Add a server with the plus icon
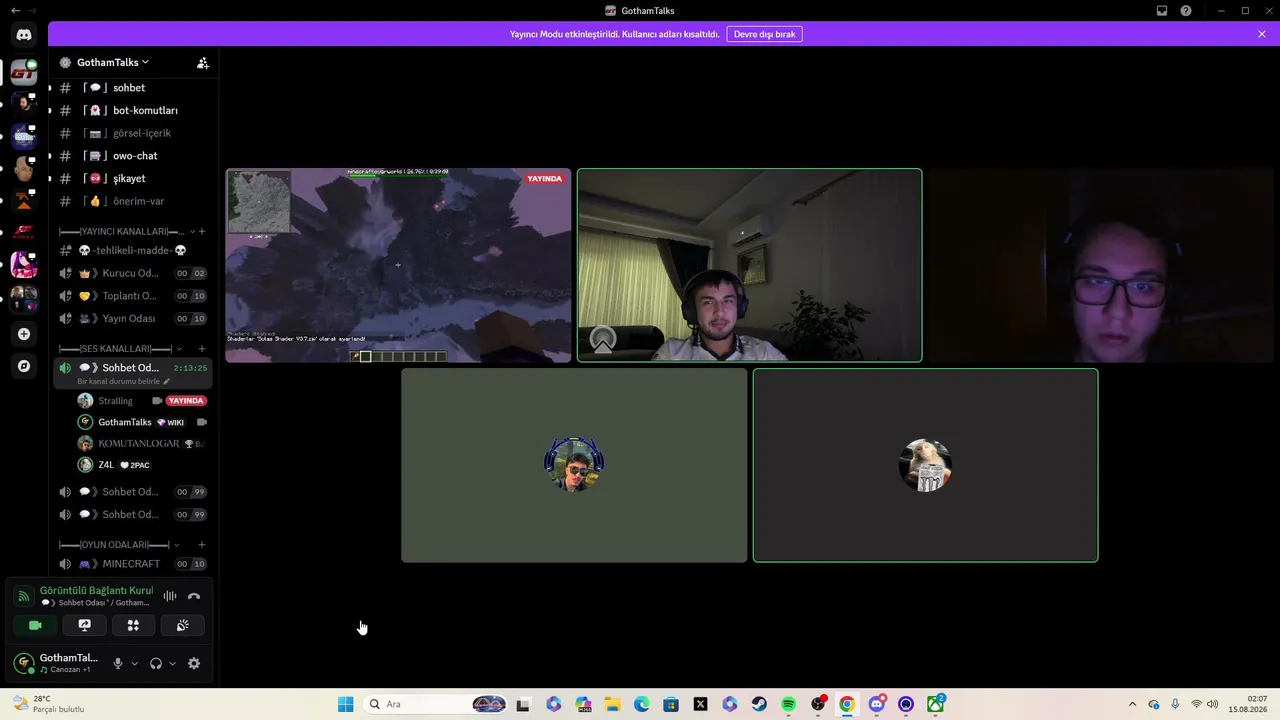 coord(24,334)
